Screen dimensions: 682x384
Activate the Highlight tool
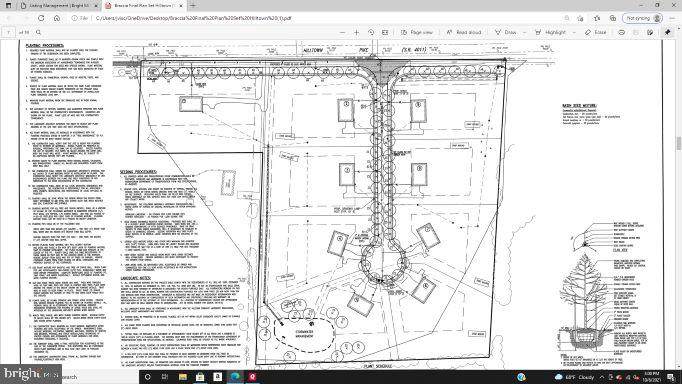point(551,32)
